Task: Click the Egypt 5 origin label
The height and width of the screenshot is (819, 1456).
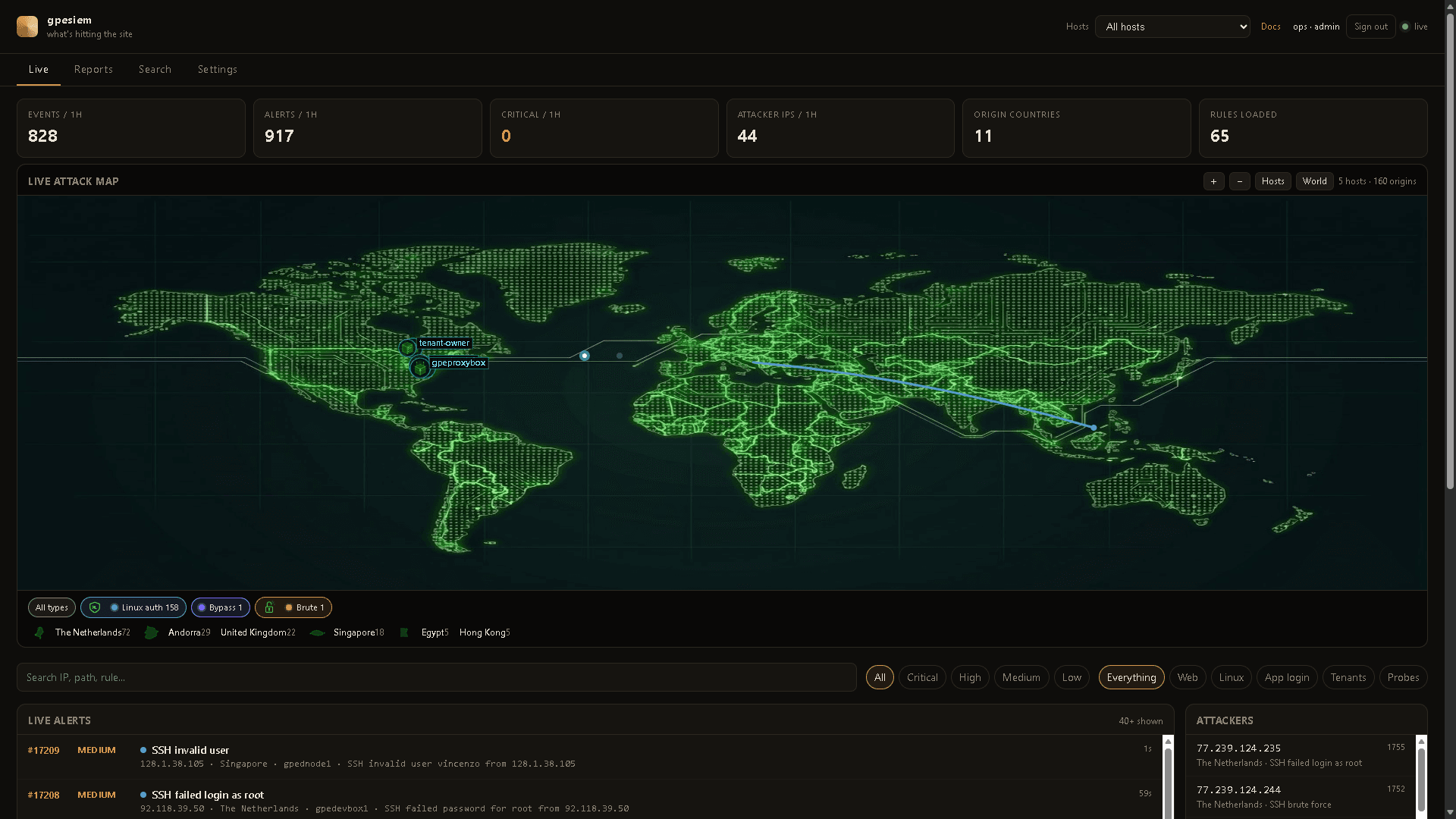Action: [435, 632]
